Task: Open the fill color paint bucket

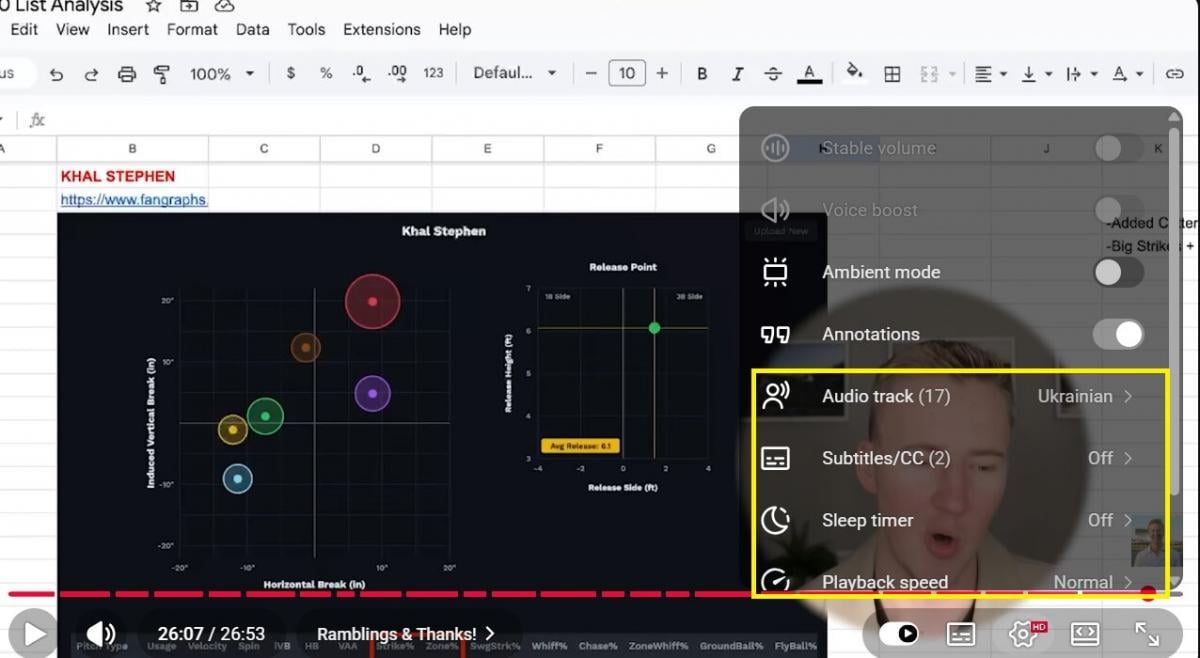Action: tap(854, 73)
